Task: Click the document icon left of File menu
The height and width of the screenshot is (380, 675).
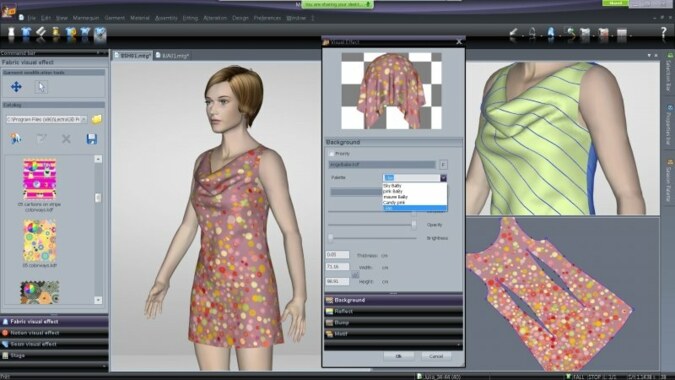Action: tap(21, 18)
